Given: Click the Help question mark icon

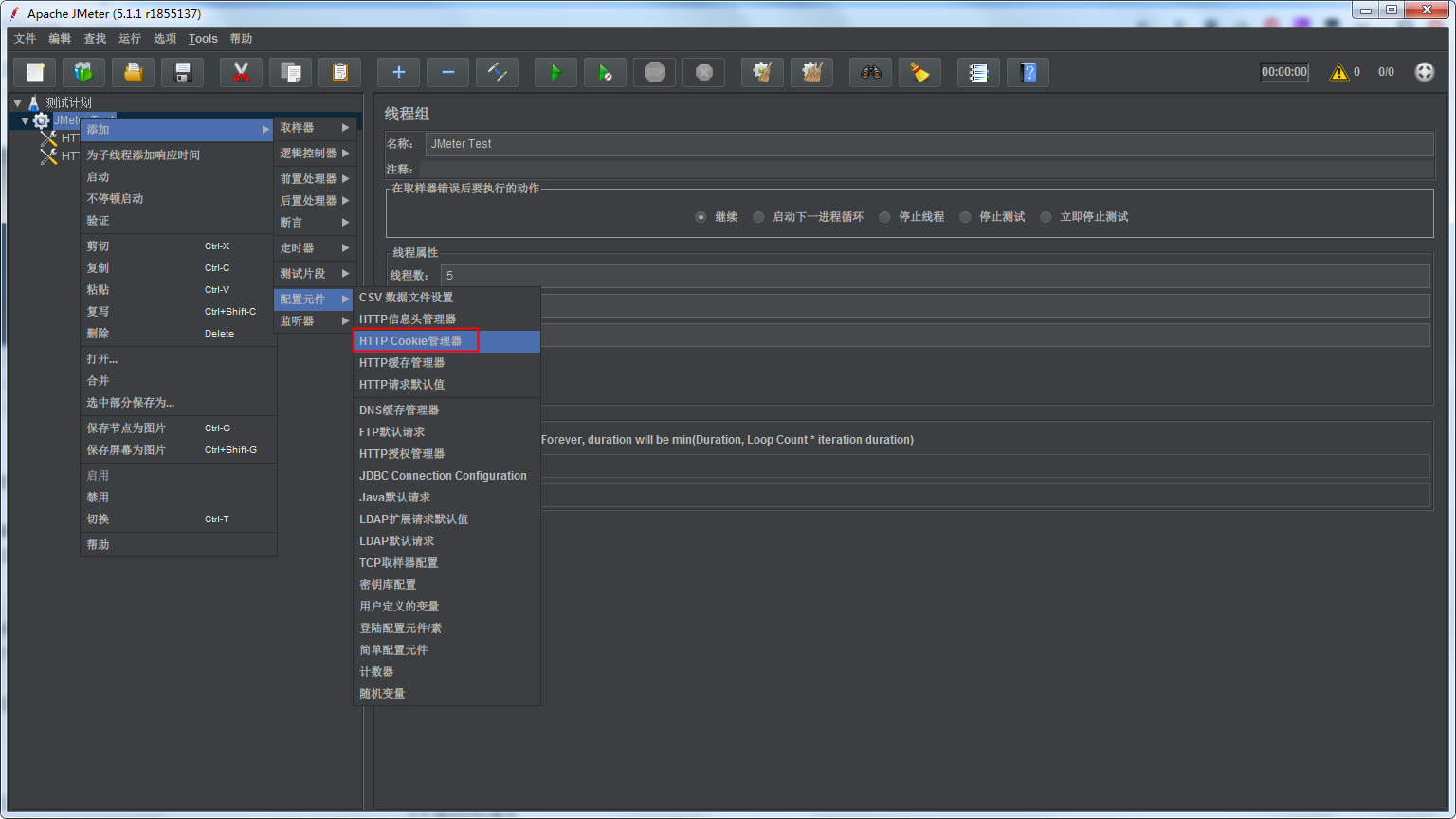Looking at the screenshot, I should coord(1028,72).
